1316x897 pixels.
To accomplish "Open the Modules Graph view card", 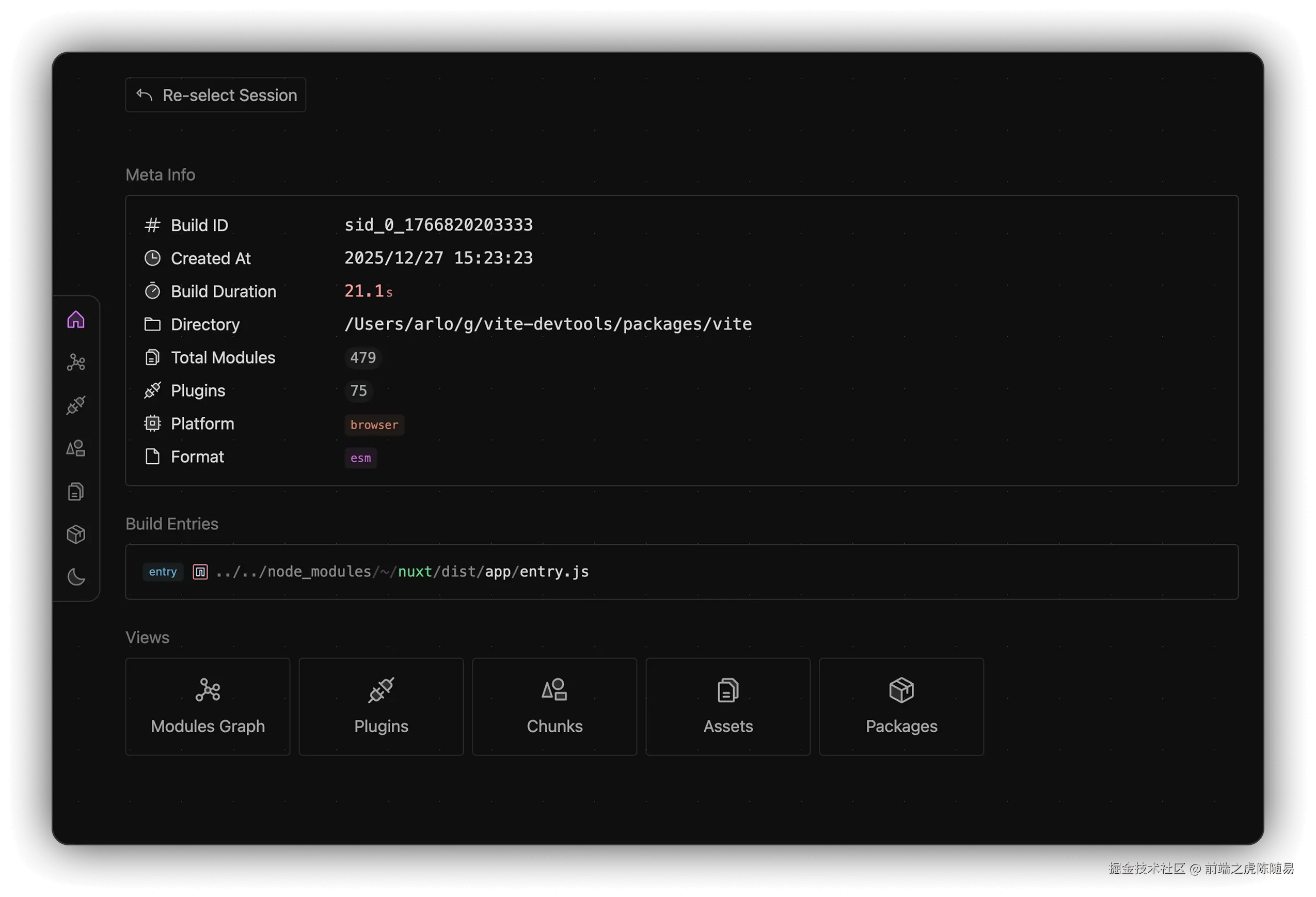I will pyautogui.click(x=208, y=706).
